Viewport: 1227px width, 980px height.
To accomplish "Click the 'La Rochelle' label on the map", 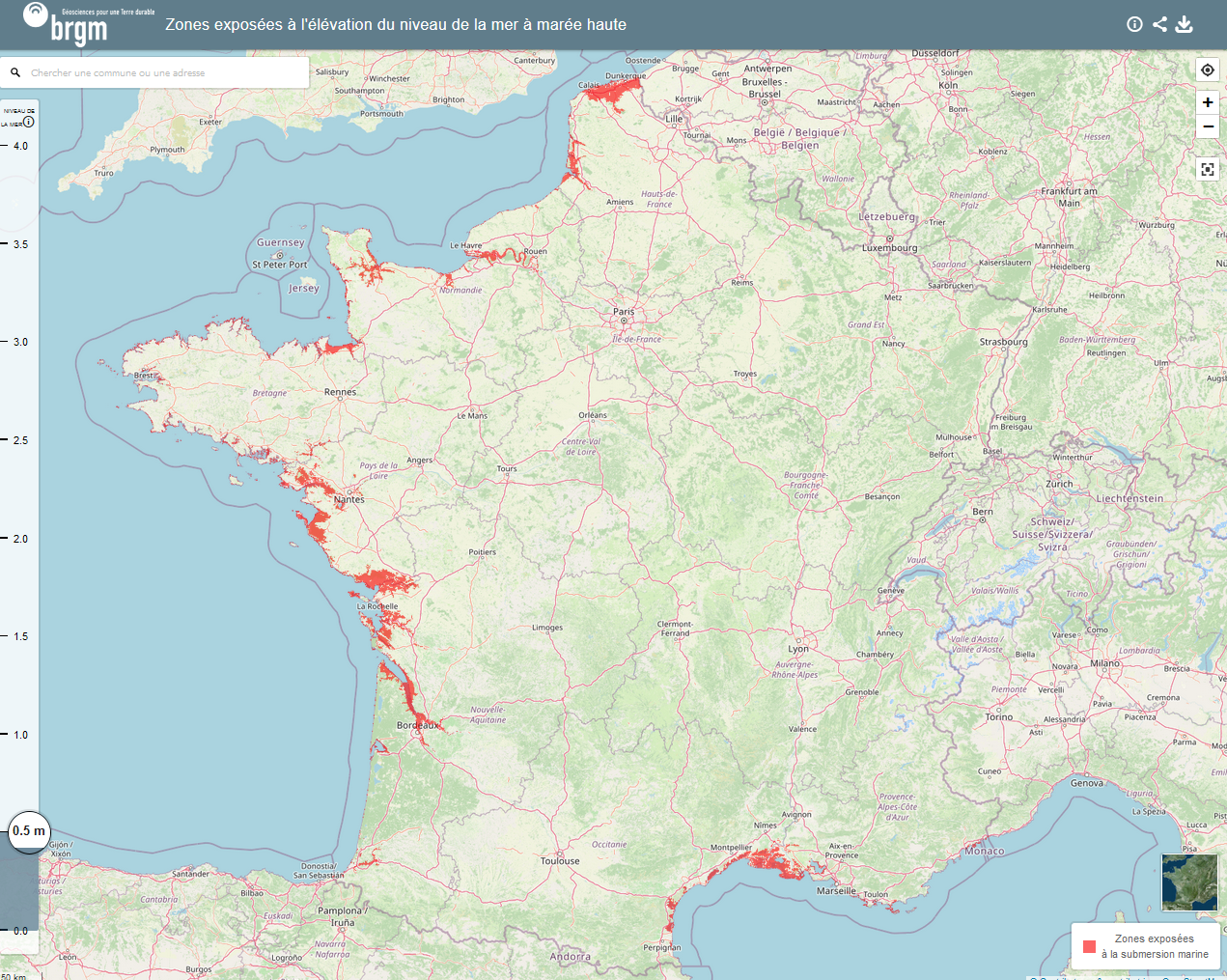I will pos(377,606).
